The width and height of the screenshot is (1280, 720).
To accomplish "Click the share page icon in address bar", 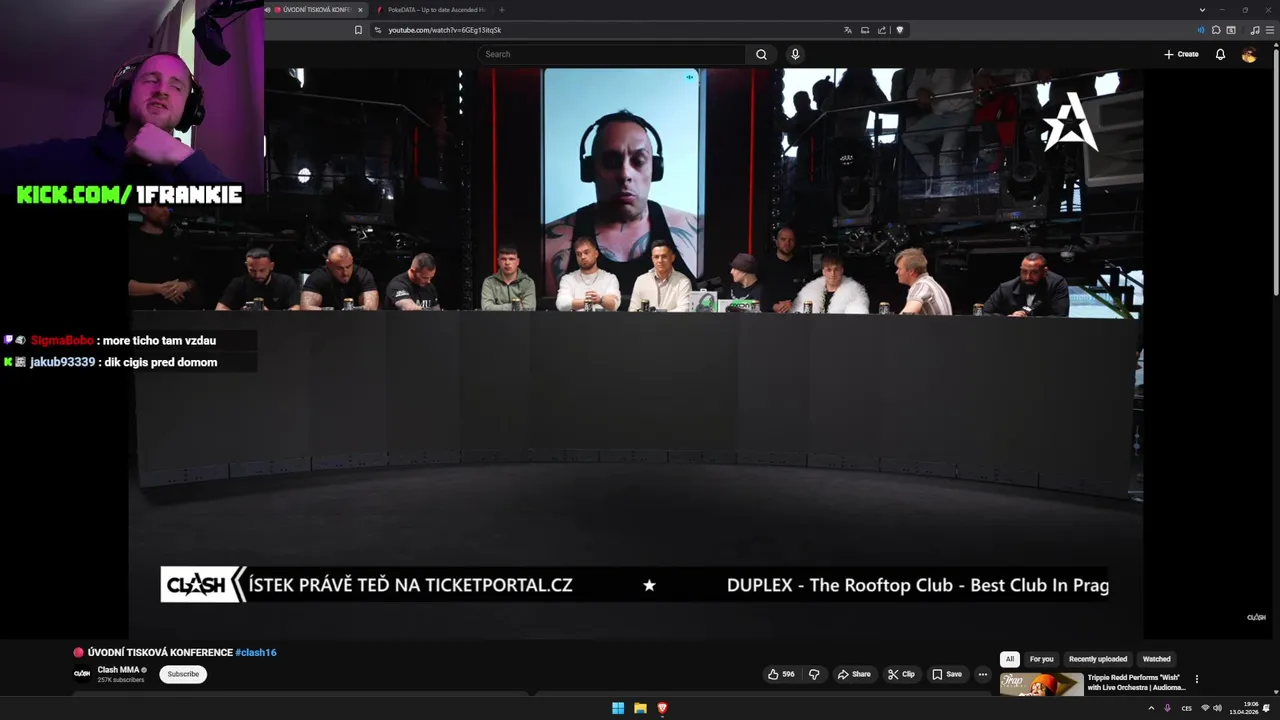I will click(x=882, y=30).
